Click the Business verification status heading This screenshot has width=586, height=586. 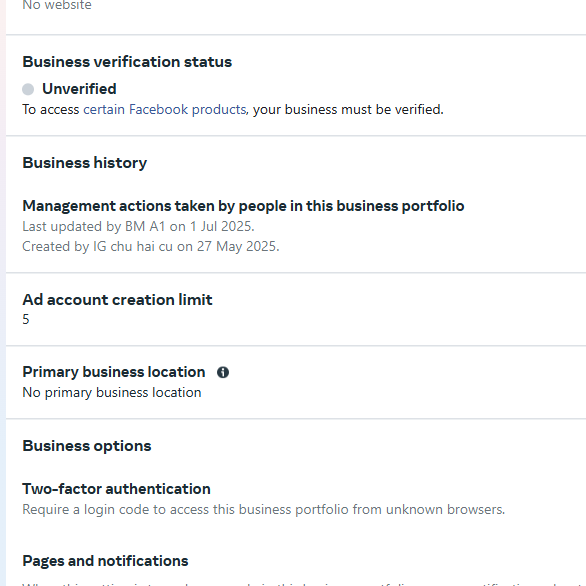(127, 62)
